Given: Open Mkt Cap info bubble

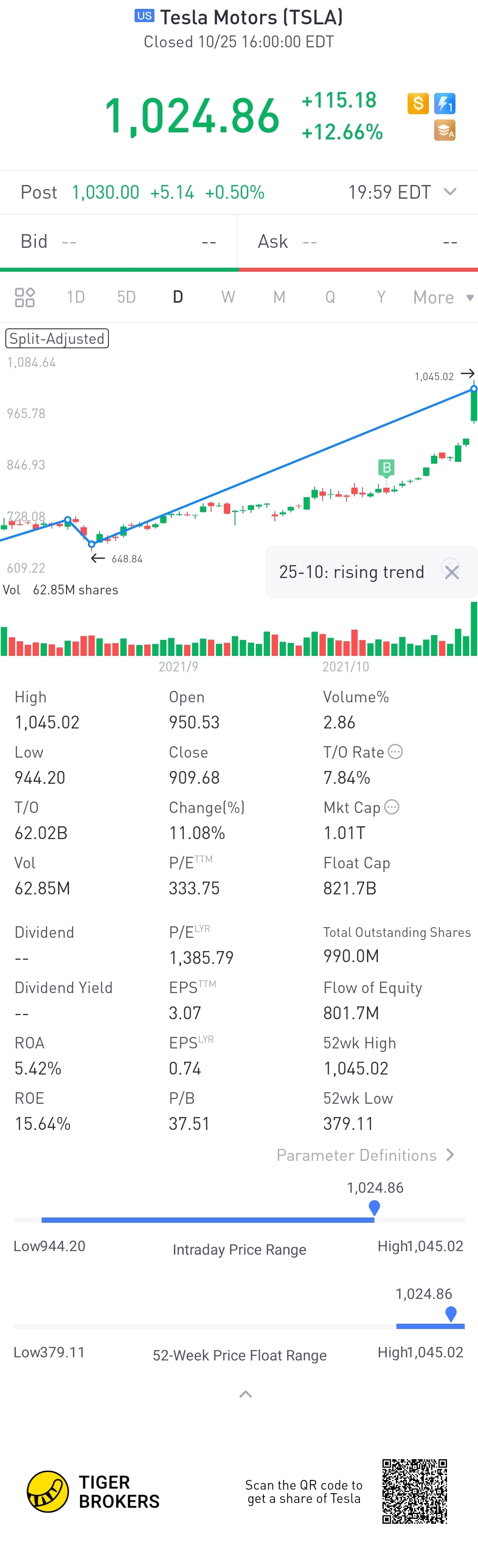Looking at the screenshot, I should coord(392,807).
